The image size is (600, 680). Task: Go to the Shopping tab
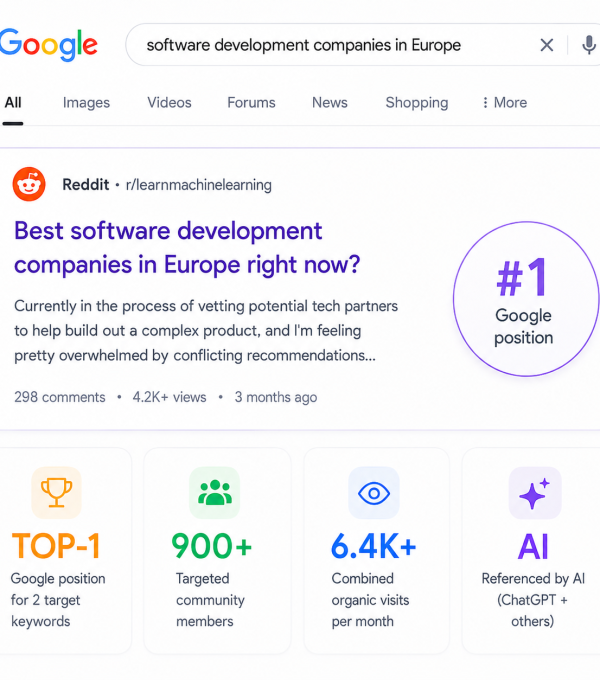pos(417,102)
